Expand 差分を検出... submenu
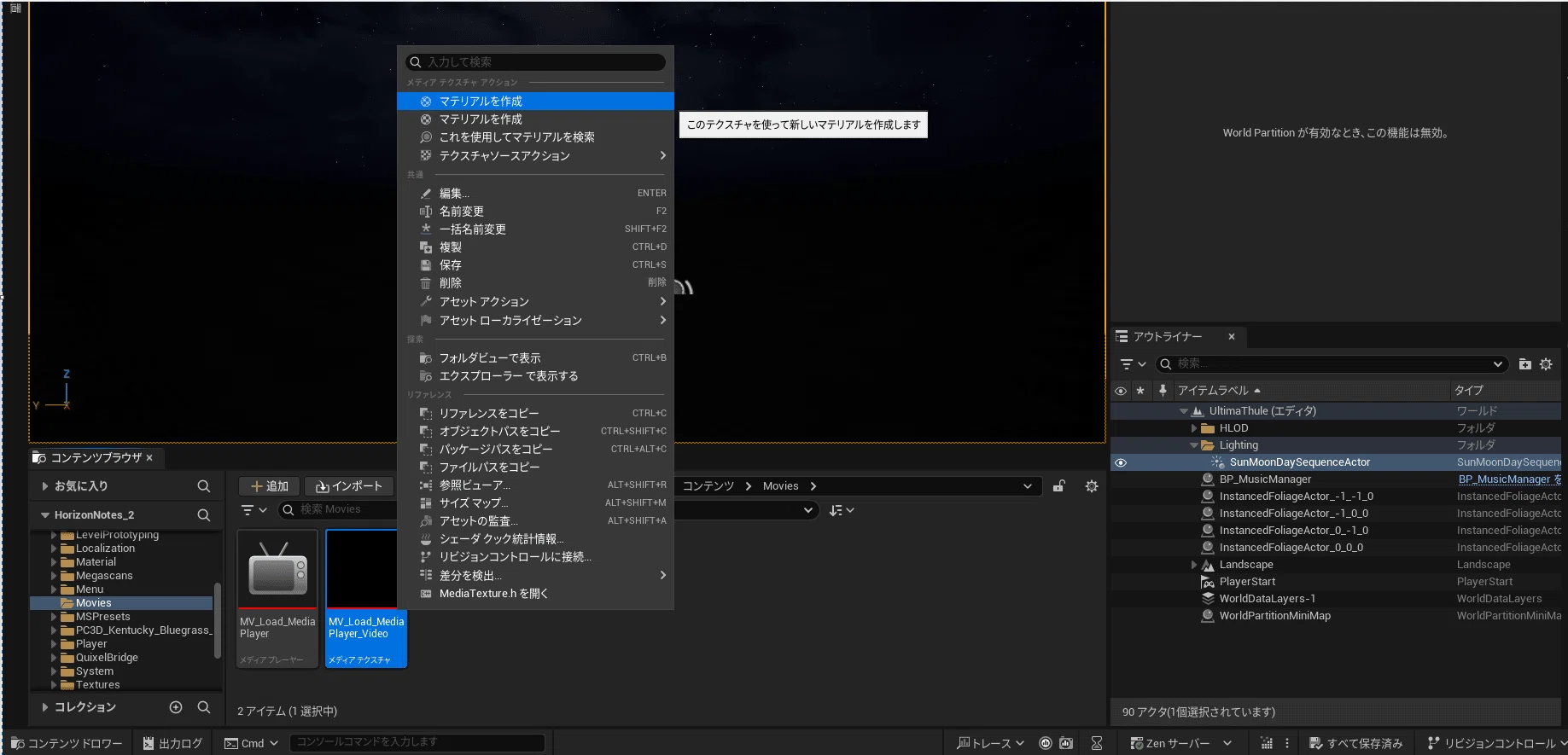 click(x=536, y=576)
